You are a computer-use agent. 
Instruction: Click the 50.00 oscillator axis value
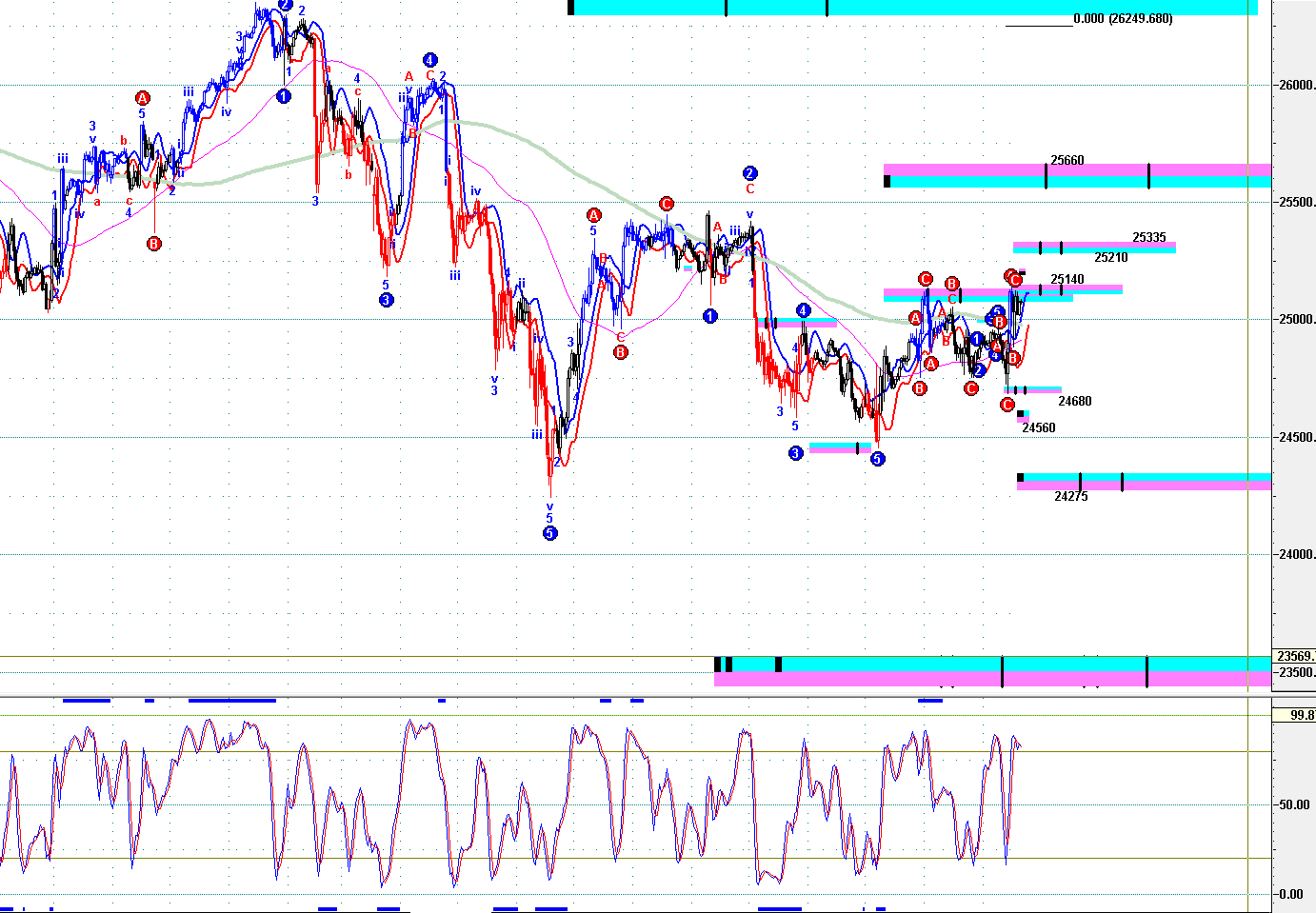click(x=1294, y=805)
